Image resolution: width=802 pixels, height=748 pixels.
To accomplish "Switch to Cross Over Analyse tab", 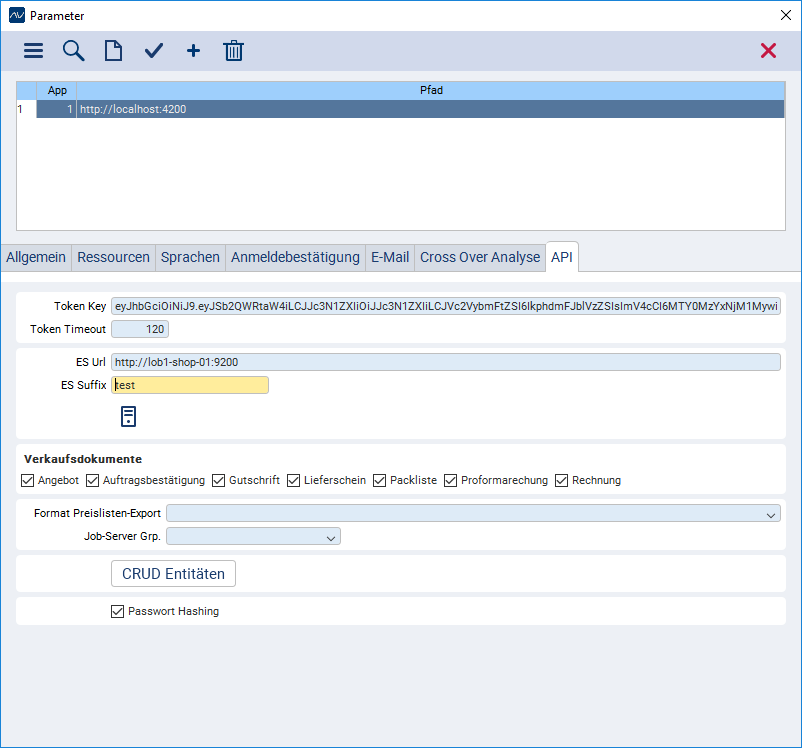I will tap(480, 257).
